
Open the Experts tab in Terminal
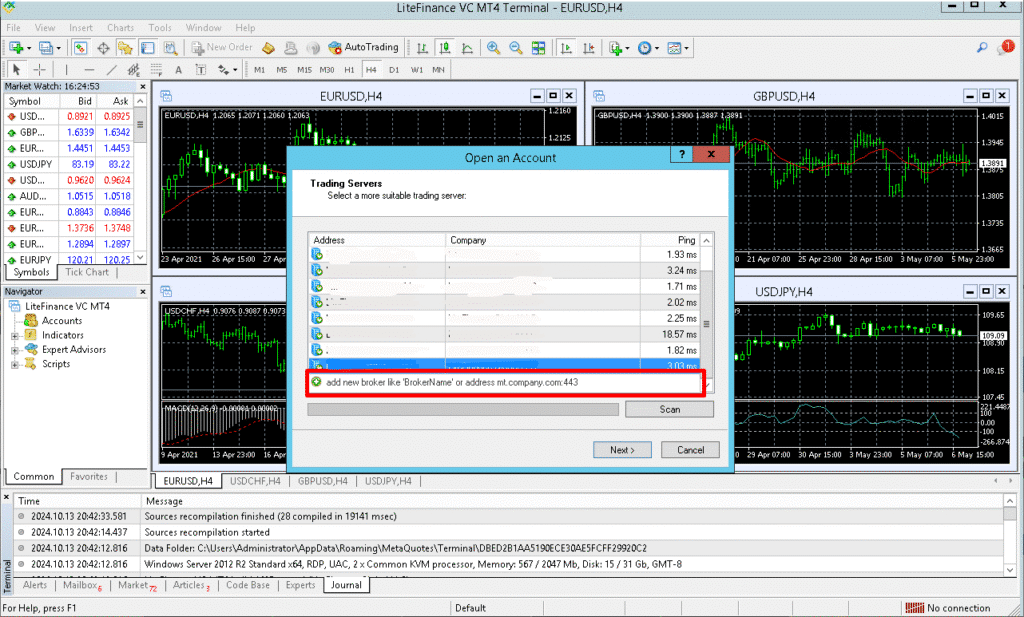tap(300, 585)
